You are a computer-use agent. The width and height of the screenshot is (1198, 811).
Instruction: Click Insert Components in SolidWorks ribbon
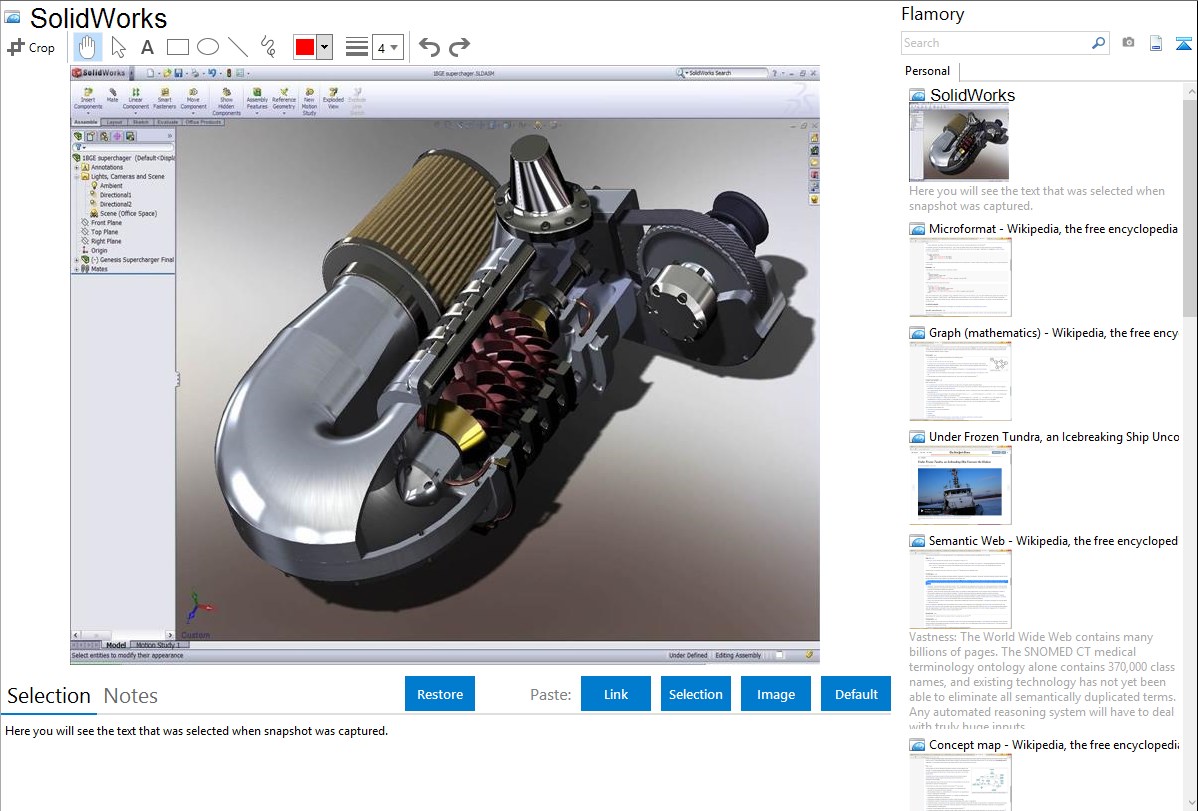coord(88,100)
